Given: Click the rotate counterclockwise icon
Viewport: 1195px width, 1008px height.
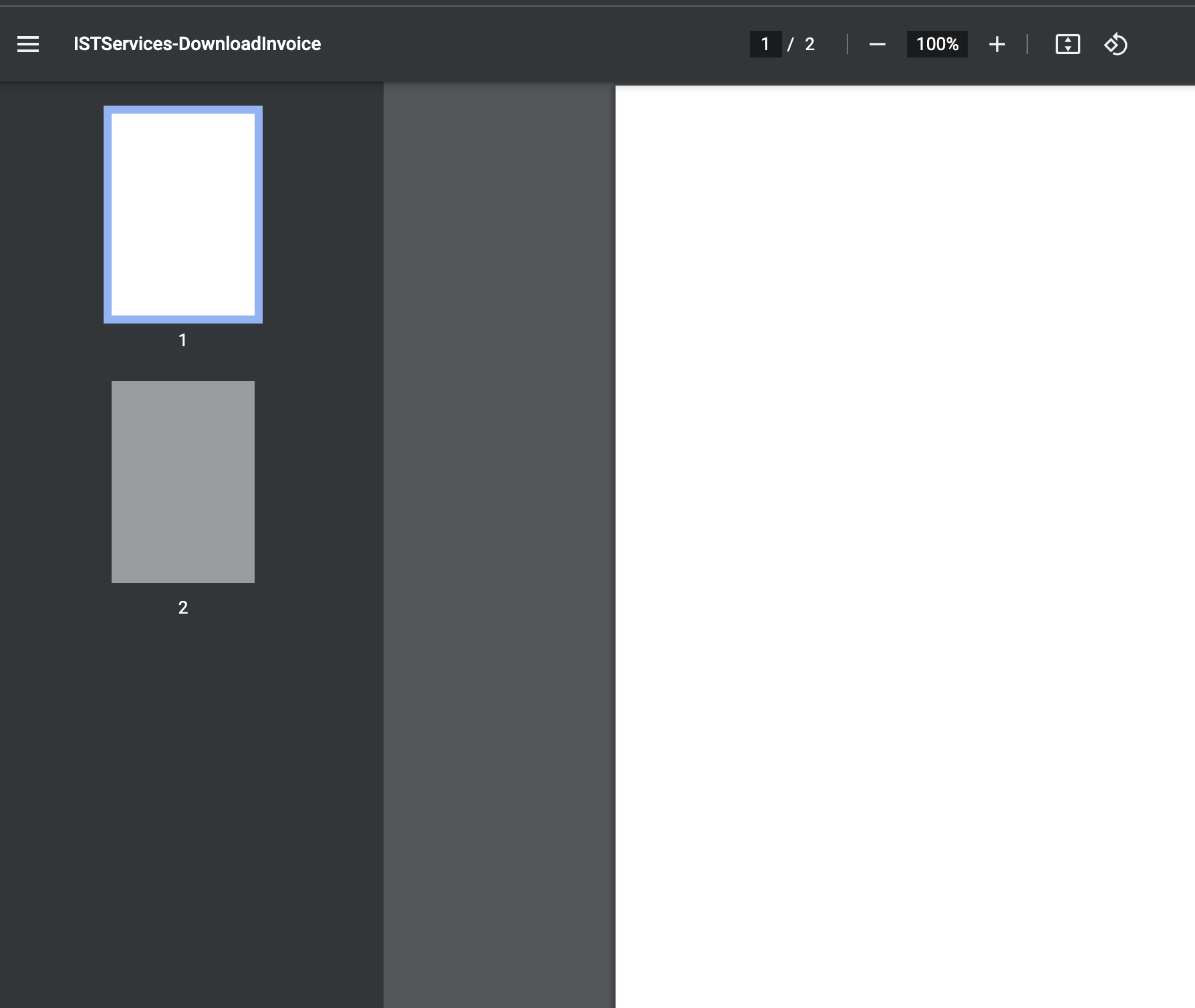Looking at the screenshot, I should (1115, 44).
